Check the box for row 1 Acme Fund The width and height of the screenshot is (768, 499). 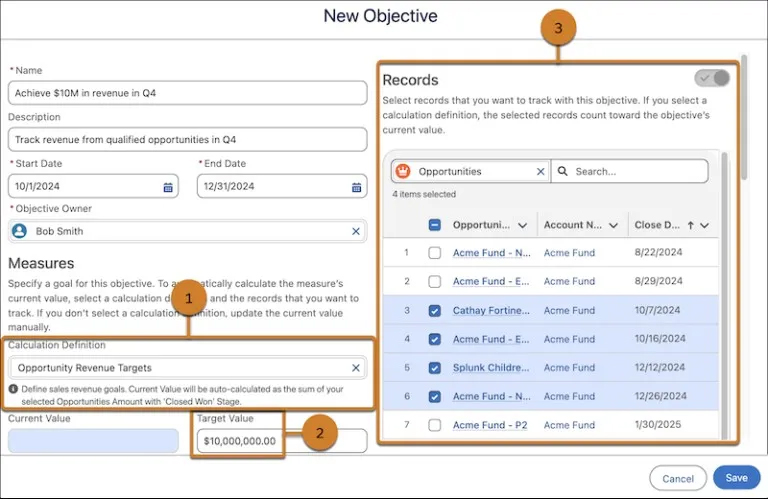[434, 253]
